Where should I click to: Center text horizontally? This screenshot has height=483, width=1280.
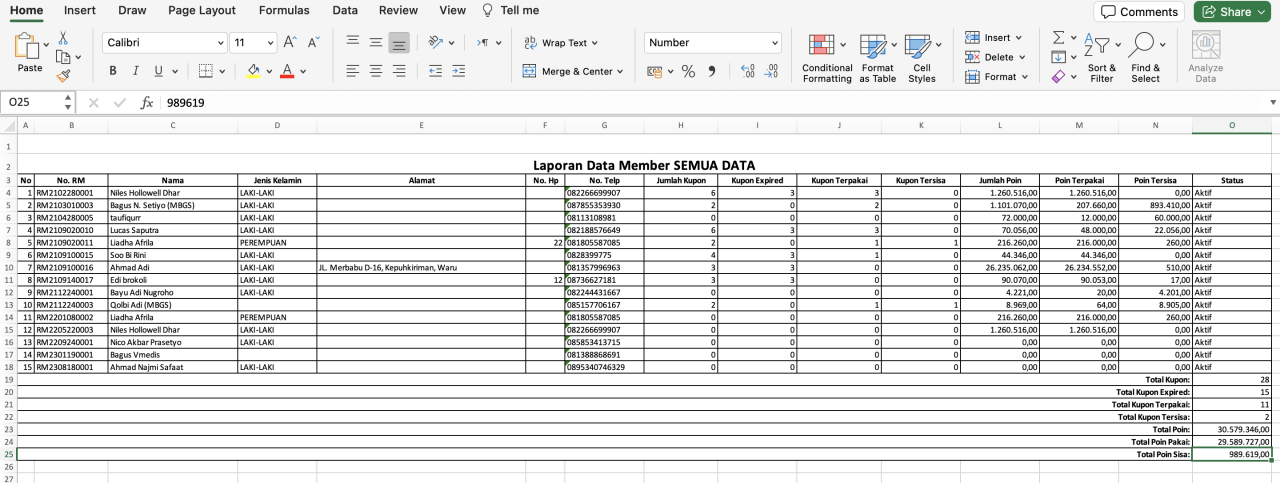point(376,71)
